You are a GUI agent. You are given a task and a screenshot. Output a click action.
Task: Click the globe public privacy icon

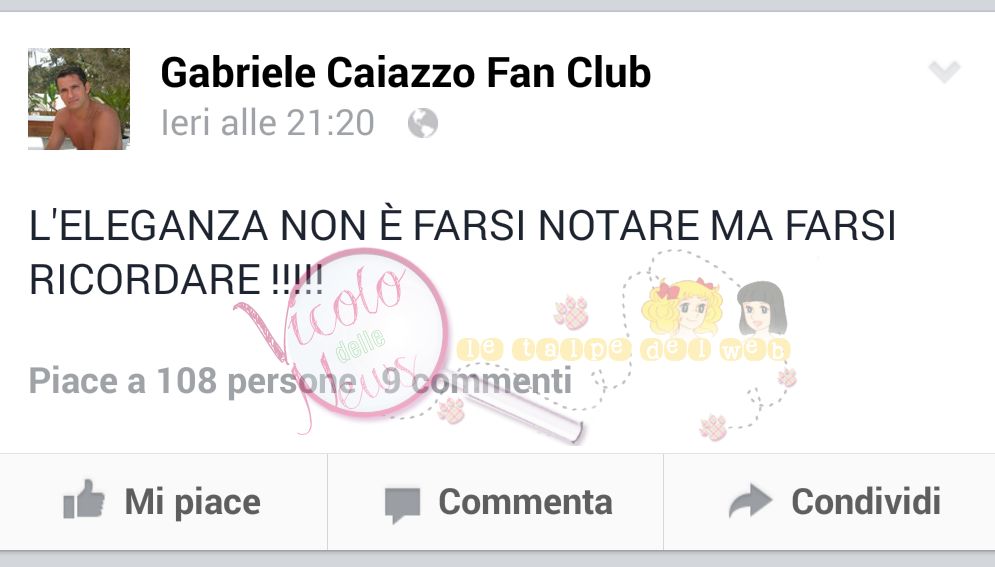423,123
